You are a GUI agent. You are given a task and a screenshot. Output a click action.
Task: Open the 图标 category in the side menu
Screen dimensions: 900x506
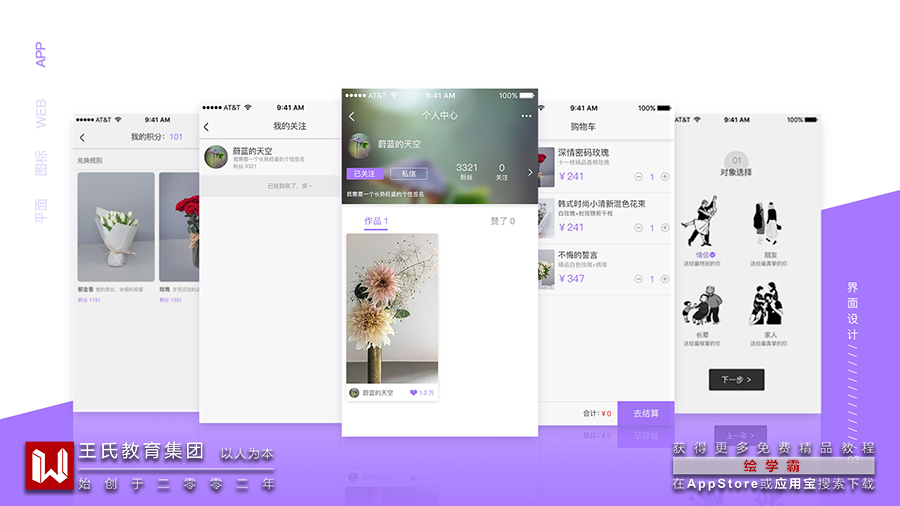click(x=40, y=163)
